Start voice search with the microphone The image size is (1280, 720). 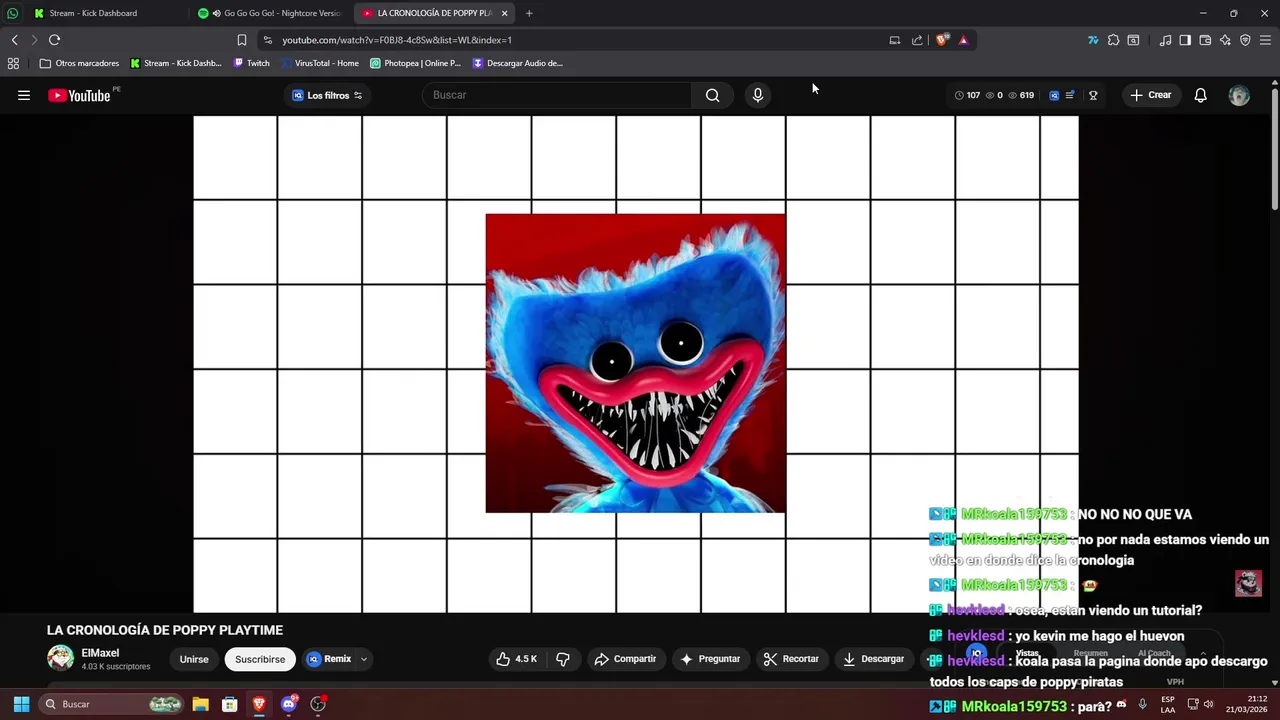(758, 95)
